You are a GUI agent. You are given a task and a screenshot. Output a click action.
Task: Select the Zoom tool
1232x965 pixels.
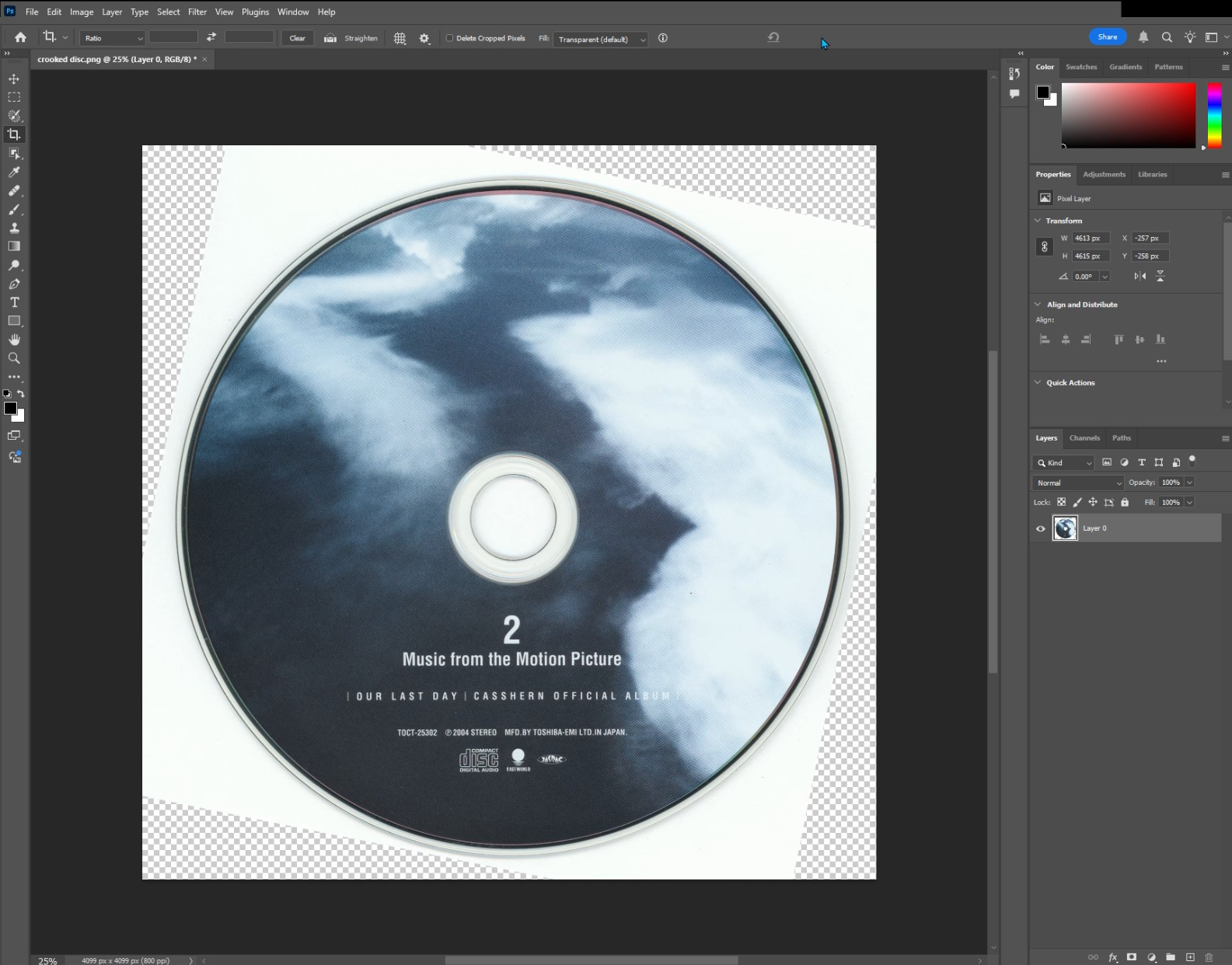(x=14, y=358)
